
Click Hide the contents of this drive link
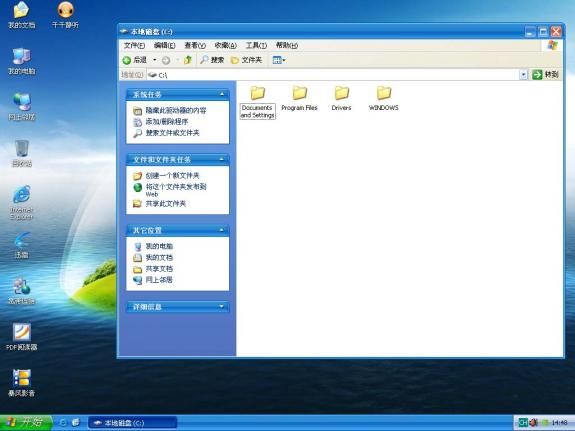coord(169,110)
